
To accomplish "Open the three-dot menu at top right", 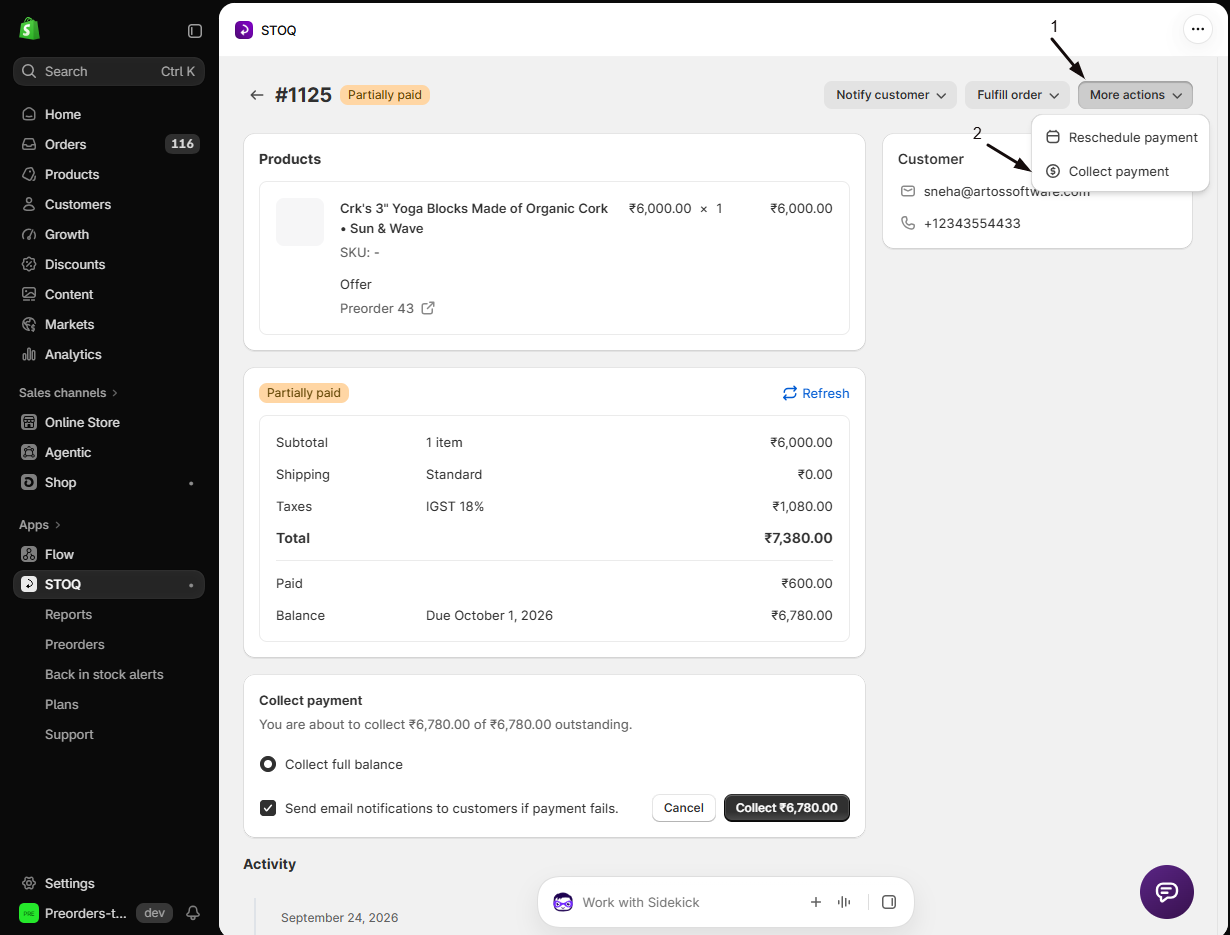I will click(1198, 29).
